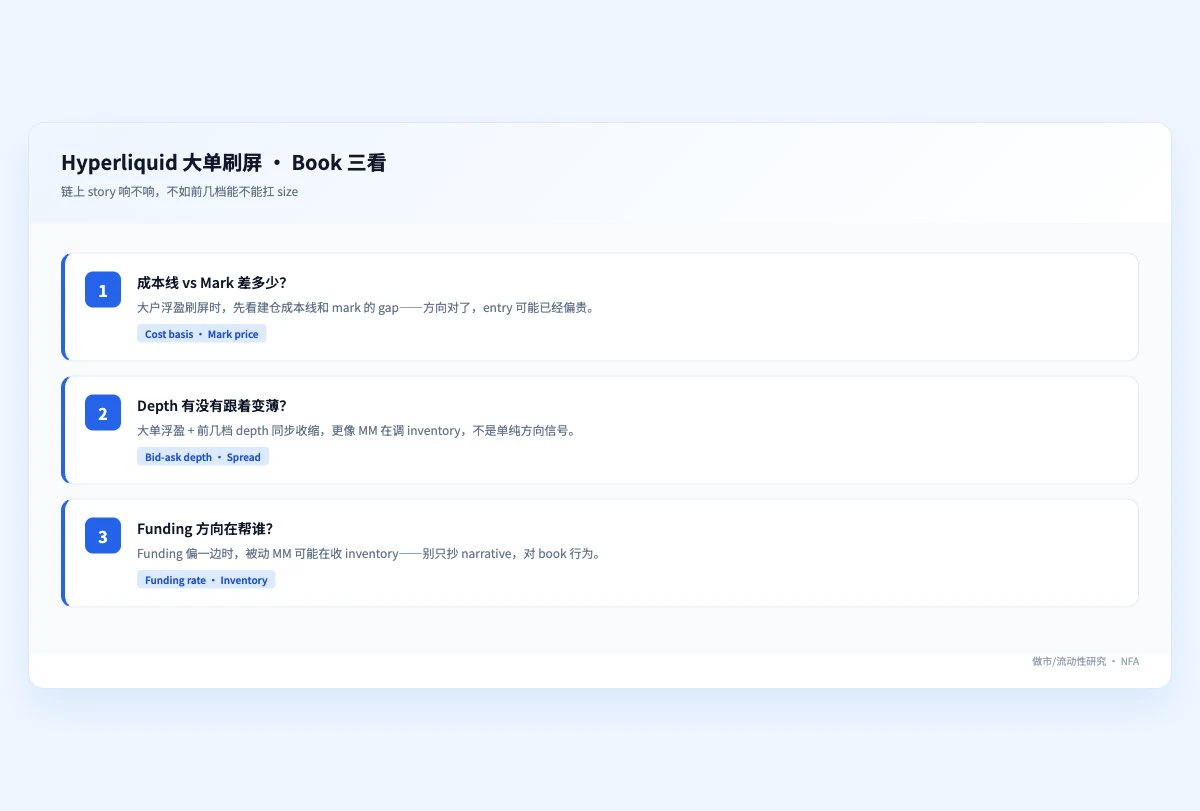Image resolution: width=1200 pixels, height=811 pixels.
Task: Click the number 3 badge
Action: click(x=103, y=537)
